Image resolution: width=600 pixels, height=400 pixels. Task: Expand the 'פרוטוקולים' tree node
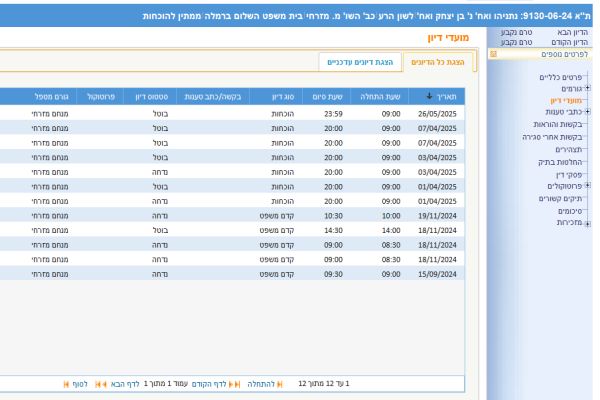click(x=587, y=186)
